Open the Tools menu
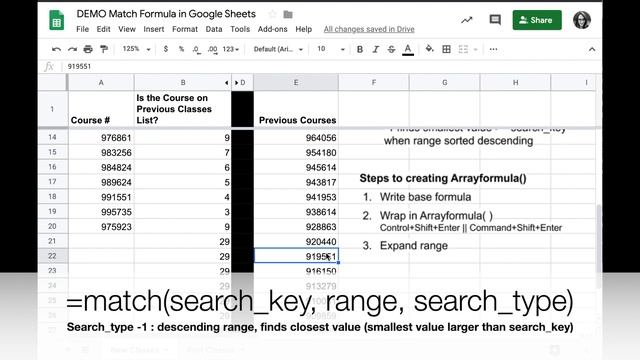Screen dimensions: 640x360 [x=240, y=29]
